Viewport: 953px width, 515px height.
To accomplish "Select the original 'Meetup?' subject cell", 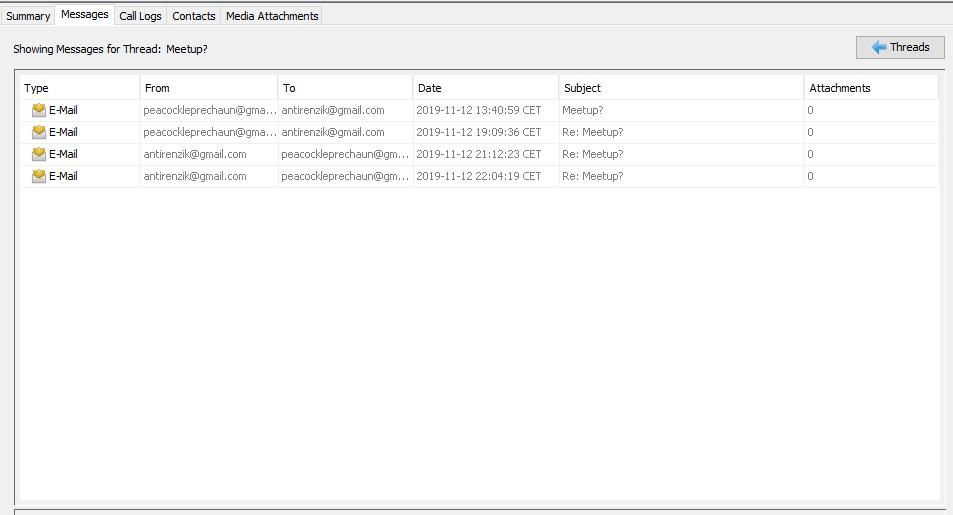I will 583,110.
